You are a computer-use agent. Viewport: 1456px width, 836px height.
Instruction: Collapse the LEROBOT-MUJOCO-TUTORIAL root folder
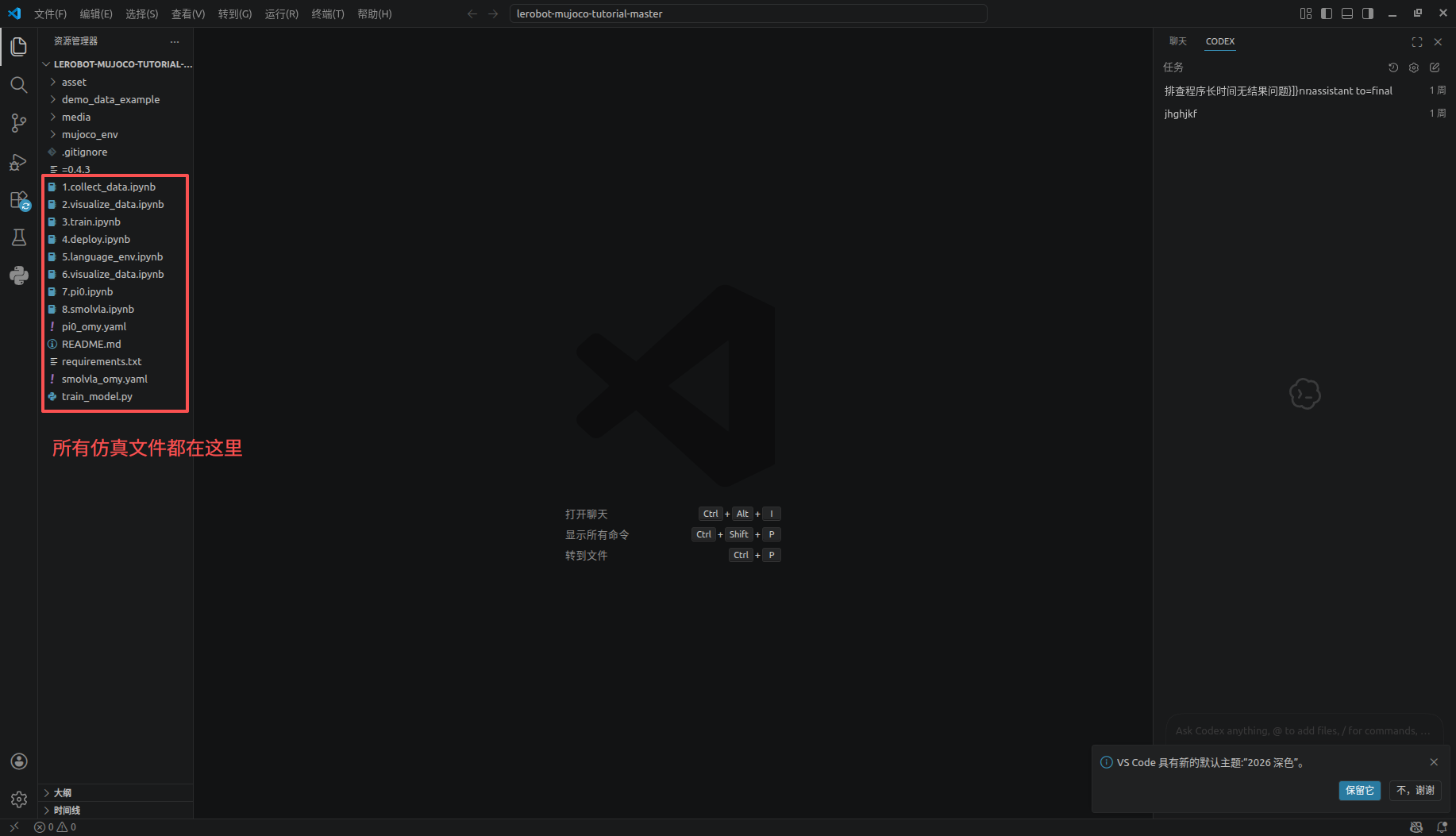coord(115,64)
